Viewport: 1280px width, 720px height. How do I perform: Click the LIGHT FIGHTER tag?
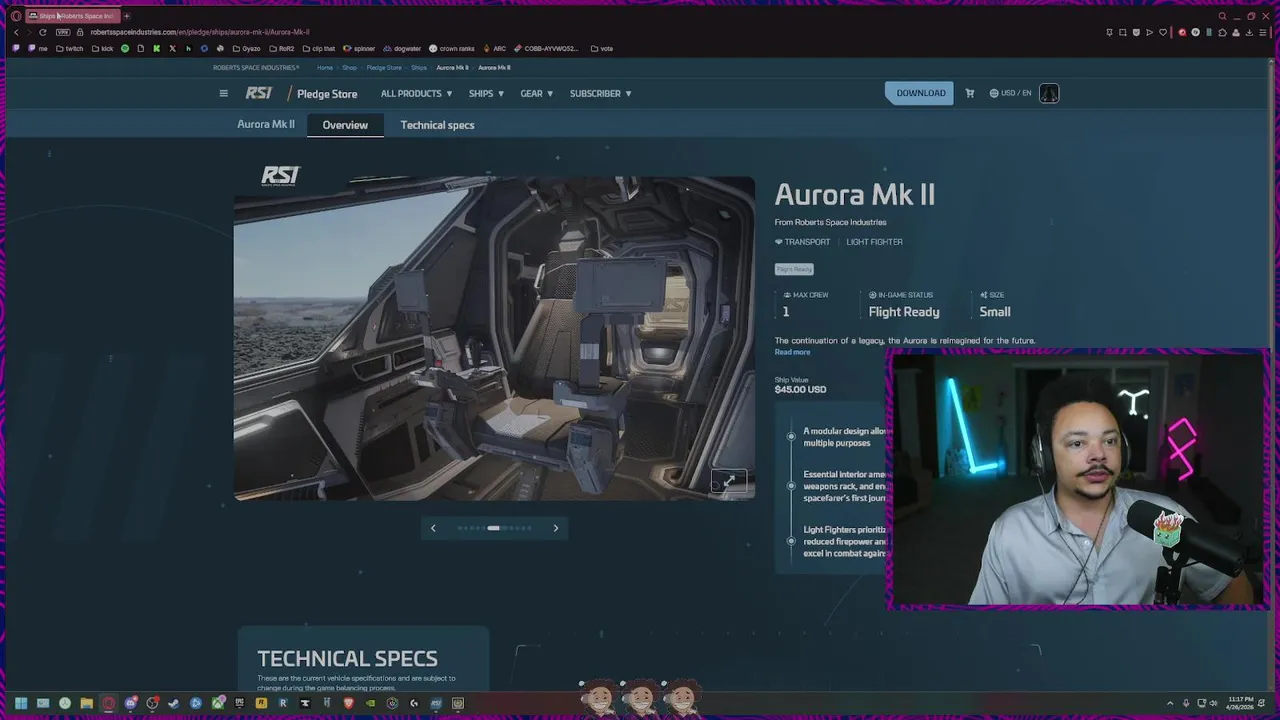[x=874, y=242]
